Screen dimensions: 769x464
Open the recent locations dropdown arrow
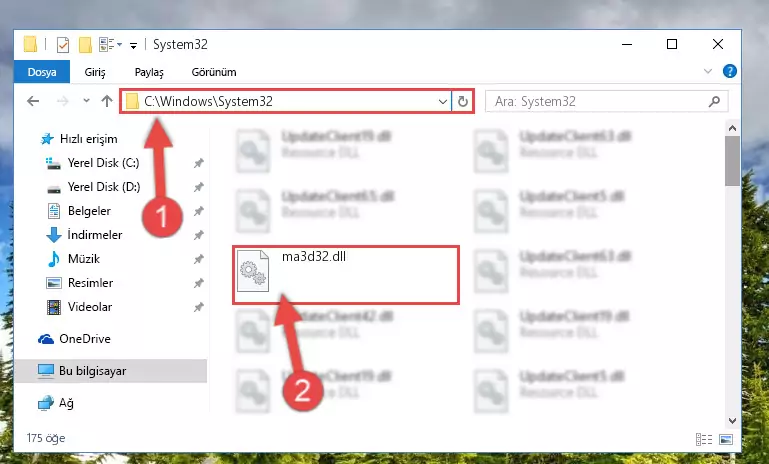(86, 101)
